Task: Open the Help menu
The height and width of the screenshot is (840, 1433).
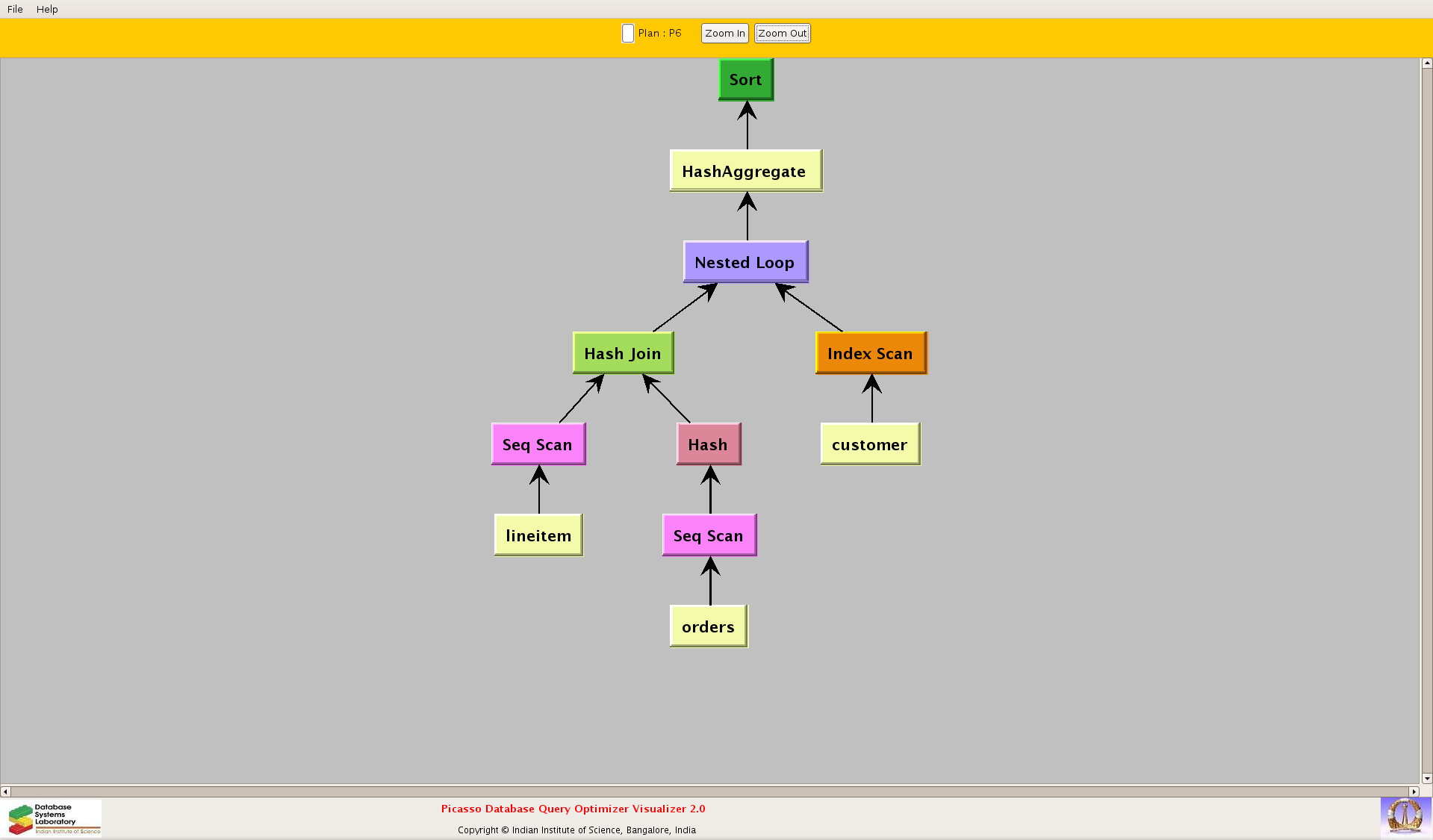Action: pyautogui.click(x=47, y=9)
